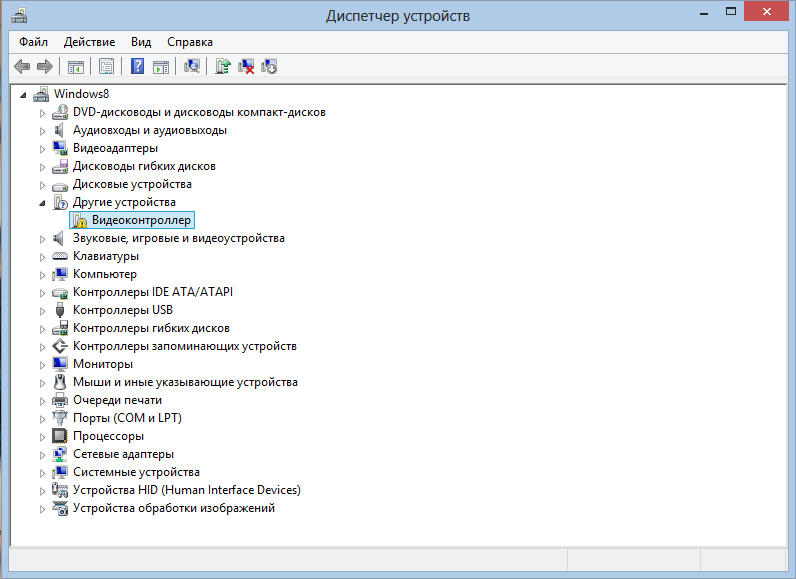
Task: Expand the Дисковые устройства node arrow
Action: (x=42, y=185)
